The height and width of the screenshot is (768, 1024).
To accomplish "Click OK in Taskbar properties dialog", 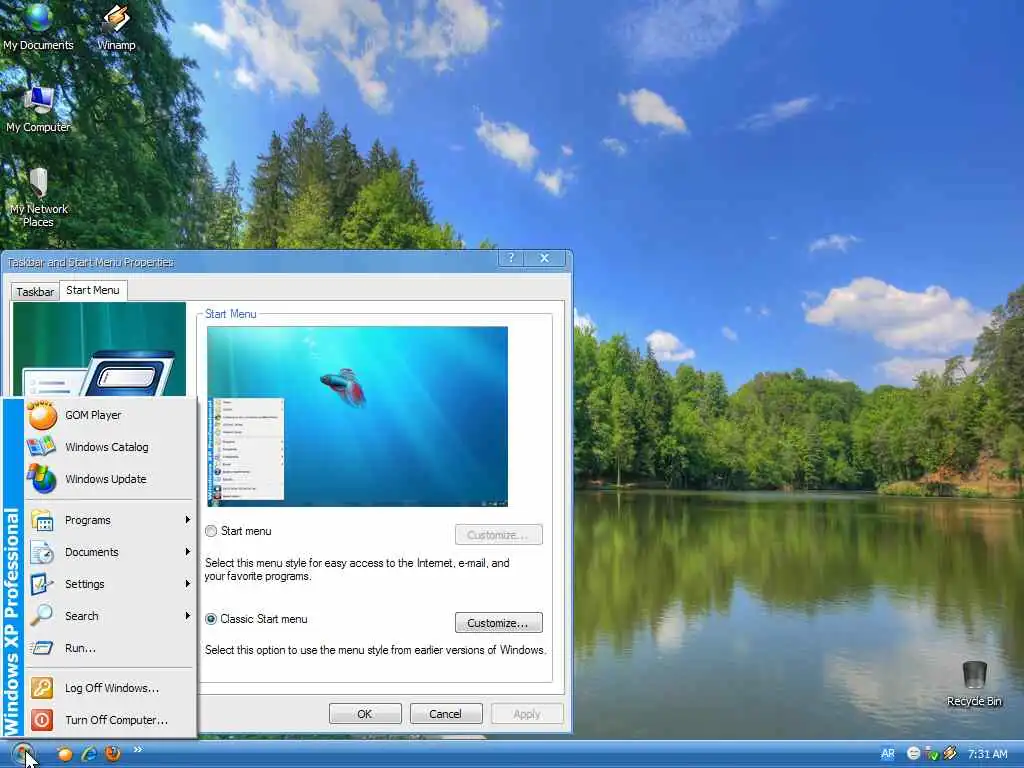I will pos(365,714).
